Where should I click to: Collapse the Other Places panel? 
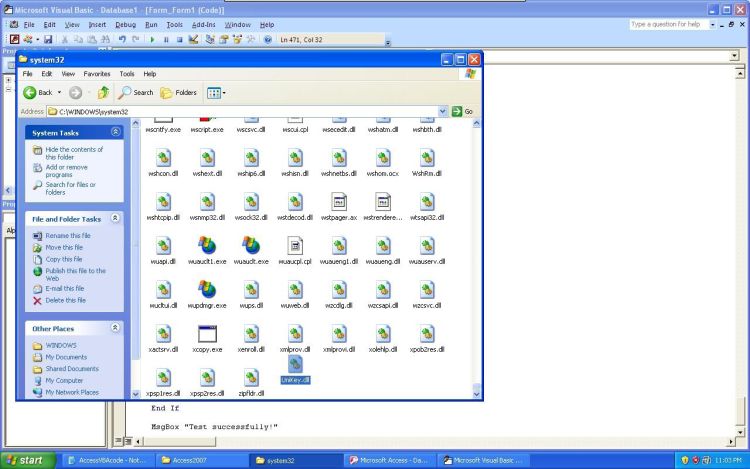[115, 327]
